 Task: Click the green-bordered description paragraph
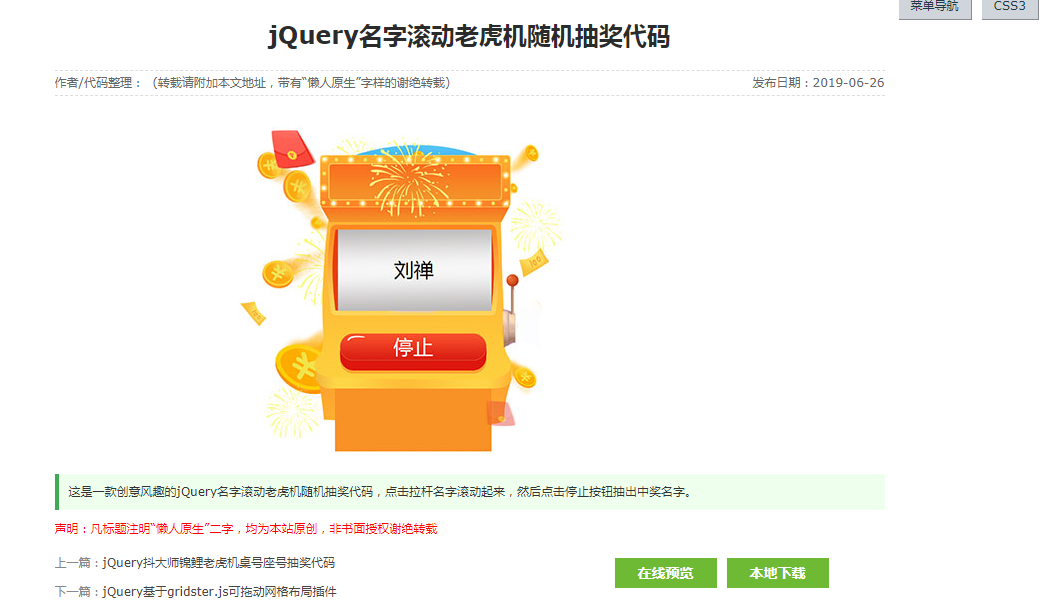point(470,492)
